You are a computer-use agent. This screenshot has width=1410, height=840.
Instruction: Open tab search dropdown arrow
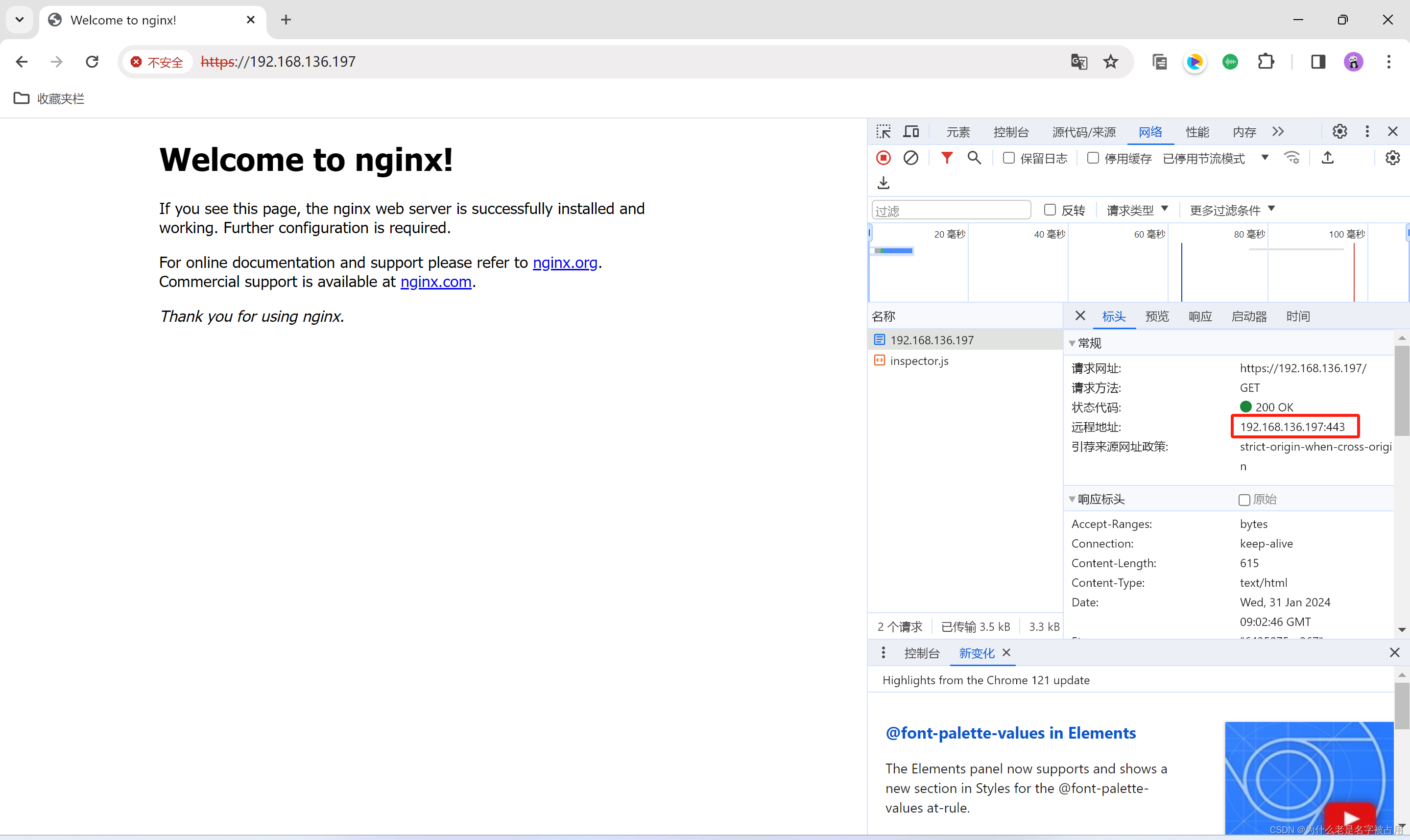pos(20,20)
